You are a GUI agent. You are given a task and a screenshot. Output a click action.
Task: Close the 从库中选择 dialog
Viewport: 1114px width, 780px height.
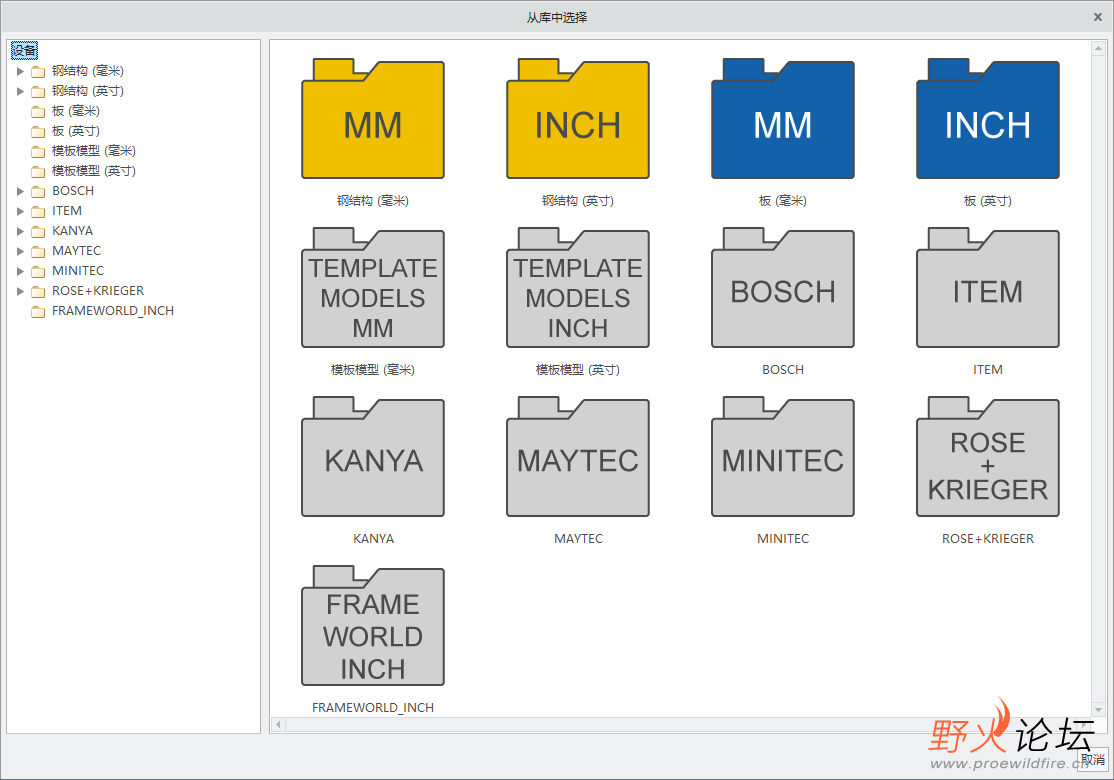click(x=1098, y=17)
